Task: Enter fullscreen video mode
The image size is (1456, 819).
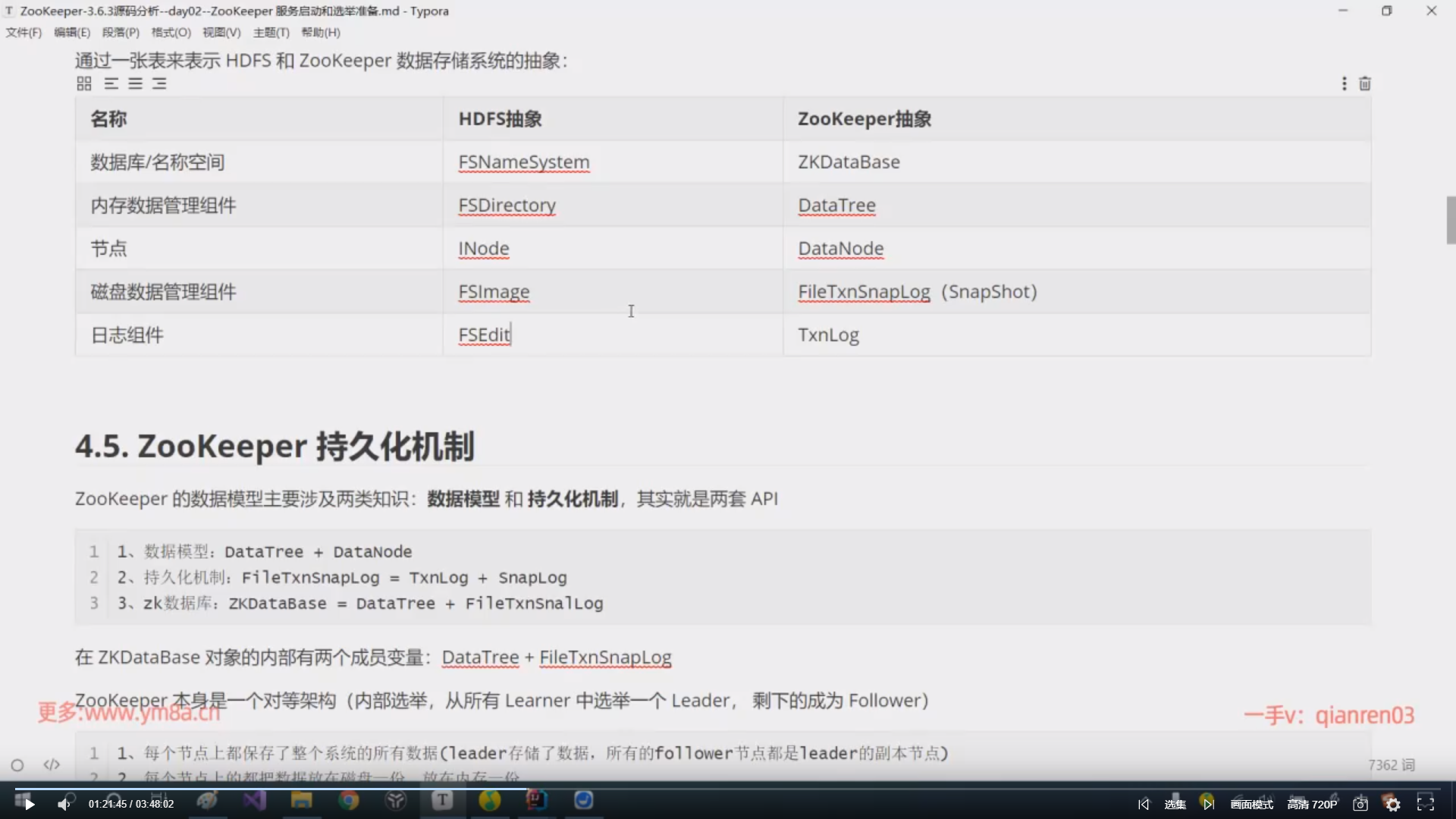Action: (x=1426, y=804)
